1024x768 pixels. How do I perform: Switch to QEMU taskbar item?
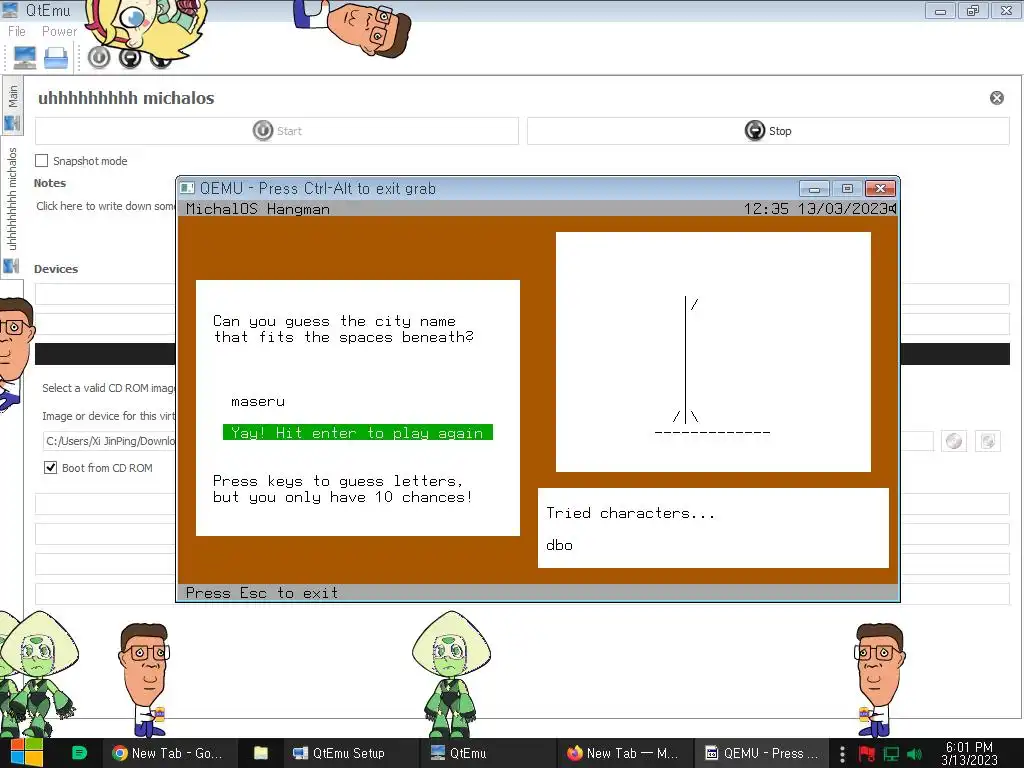[761, 753]
